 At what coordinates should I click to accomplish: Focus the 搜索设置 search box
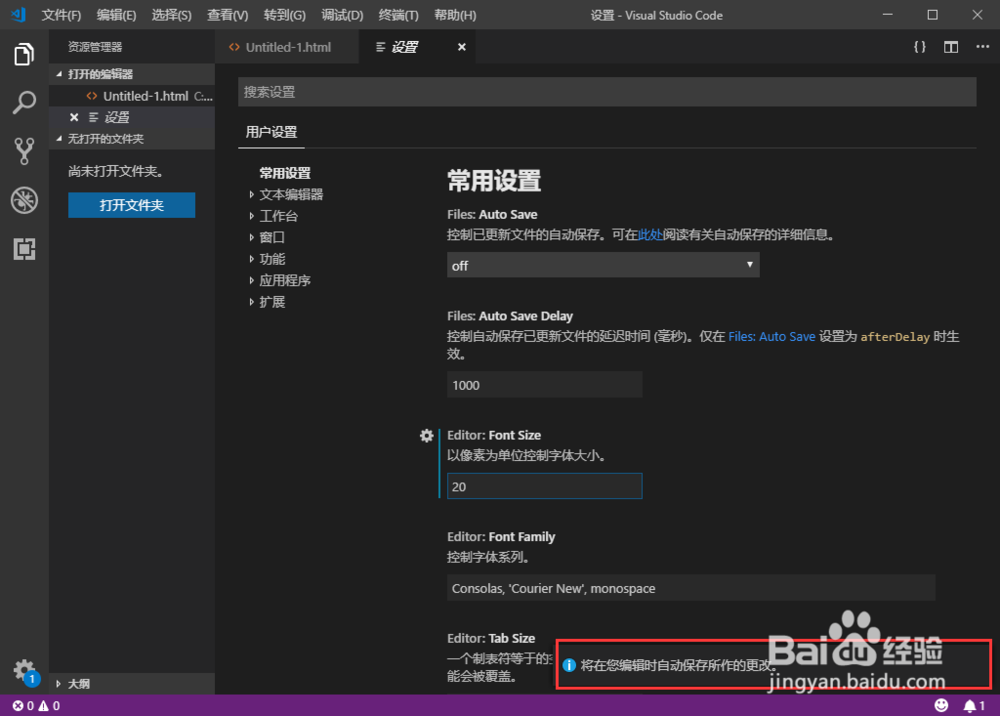click(607, 92)
